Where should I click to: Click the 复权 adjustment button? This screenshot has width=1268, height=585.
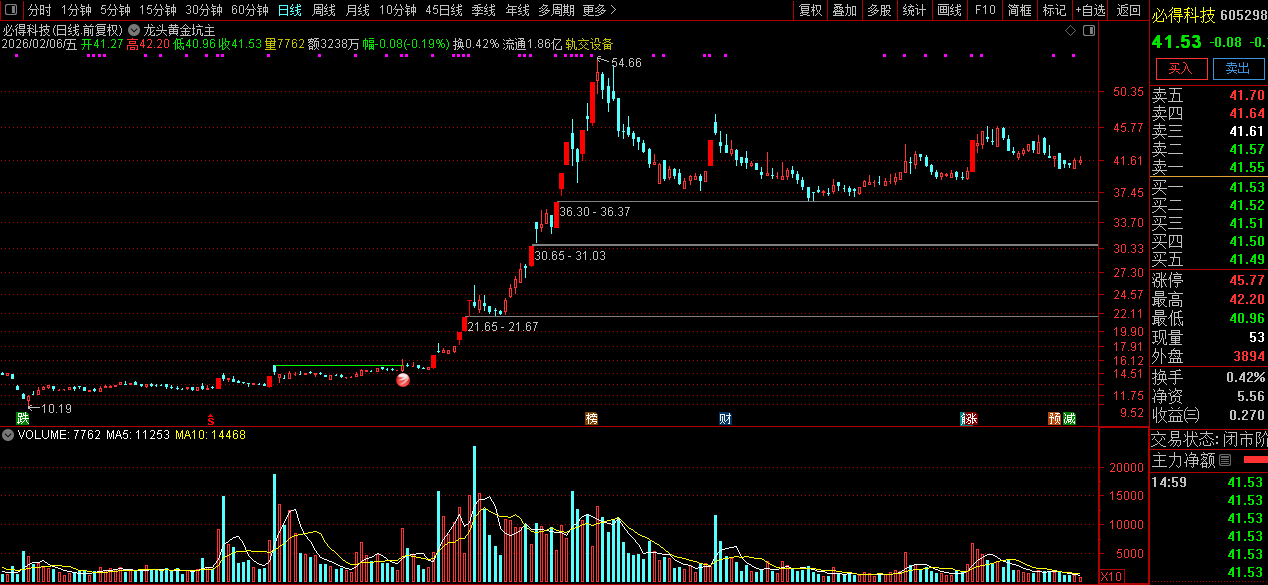[811, 10]
